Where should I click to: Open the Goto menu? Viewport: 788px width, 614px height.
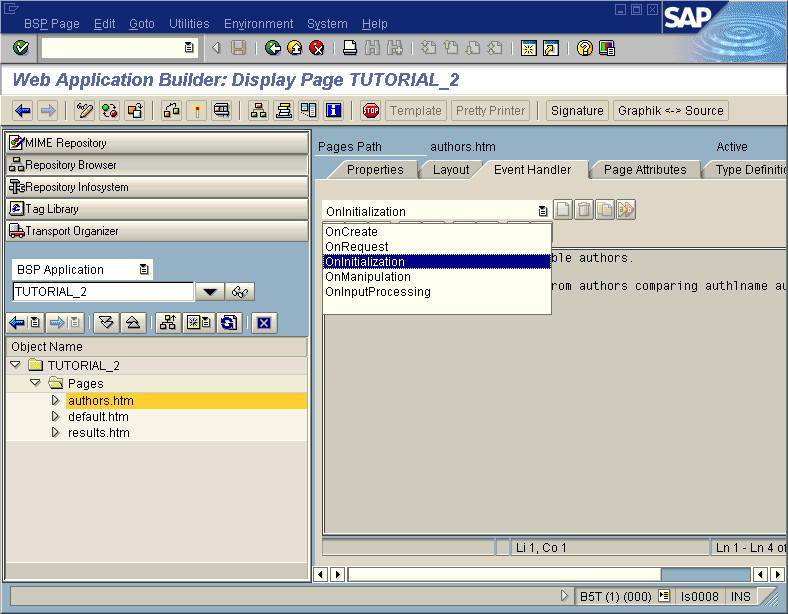click(142, 24)
